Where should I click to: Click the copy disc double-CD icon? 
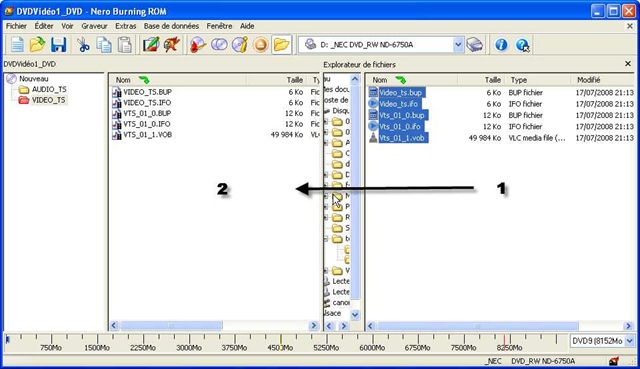[x=219, y=44]
